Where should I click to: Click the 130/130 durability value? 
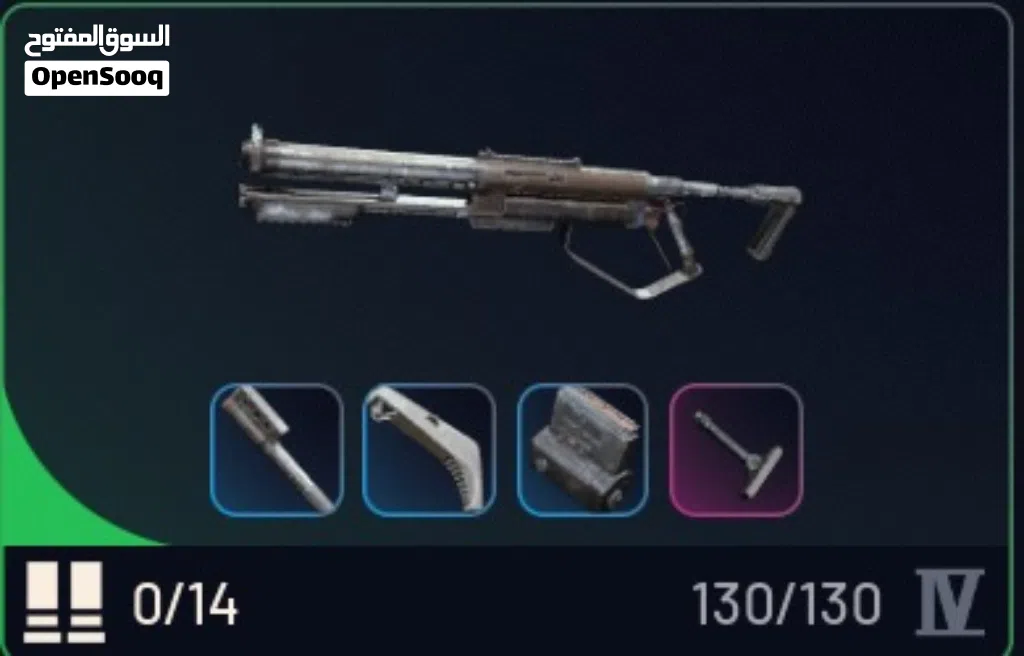[786, 604]
